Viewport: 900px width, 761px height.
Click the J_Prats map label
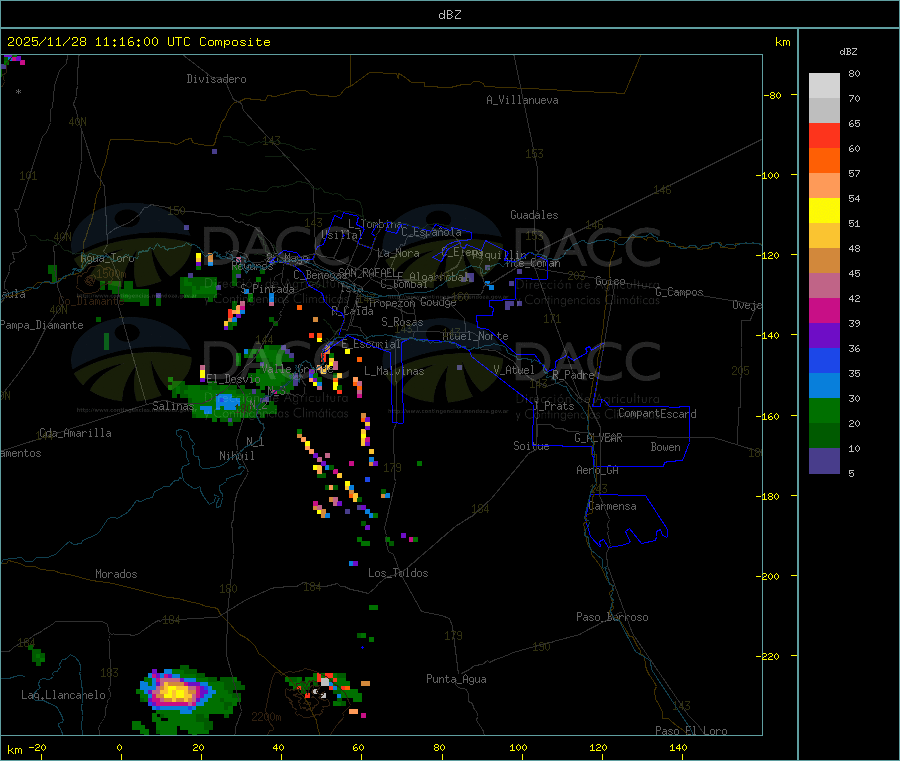[553, 406]
